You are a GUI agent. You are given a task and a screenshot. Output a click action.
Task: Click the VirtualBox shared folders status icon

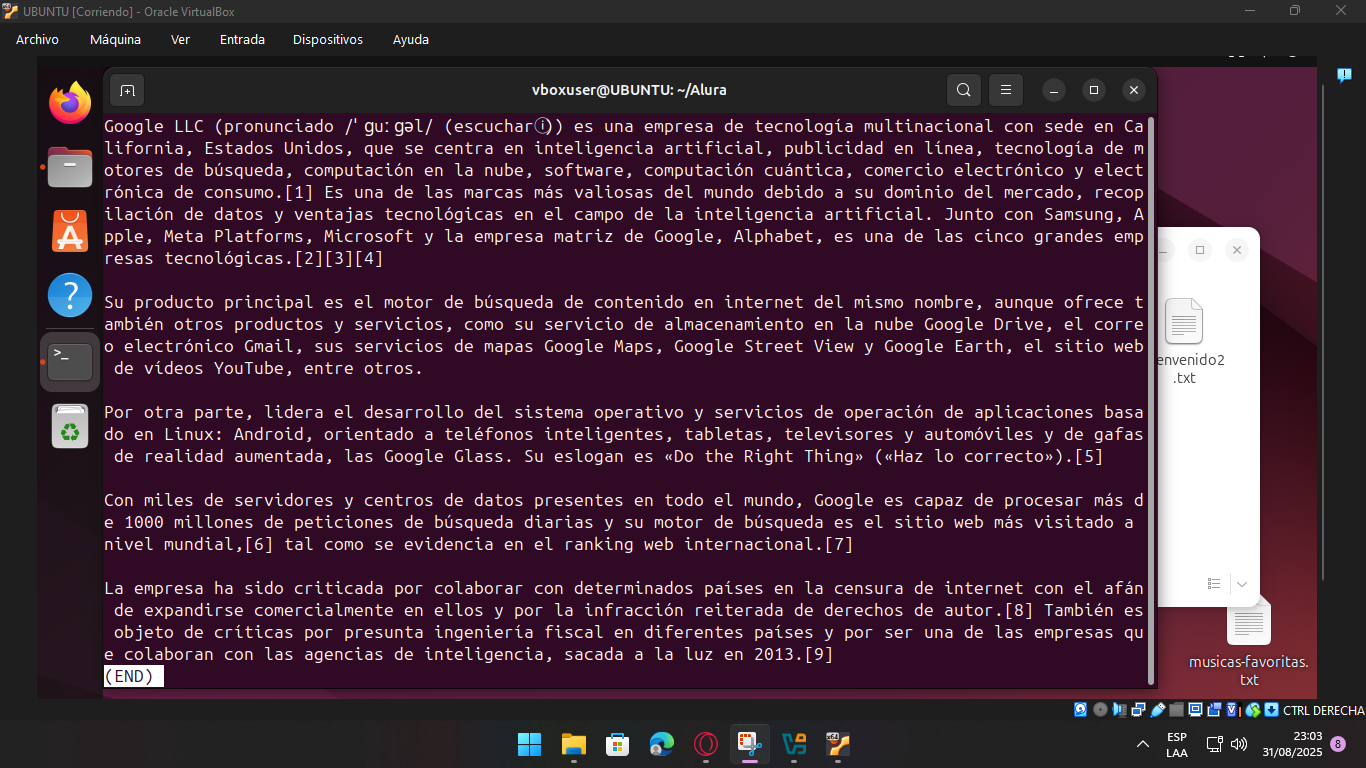(1176, 710)
